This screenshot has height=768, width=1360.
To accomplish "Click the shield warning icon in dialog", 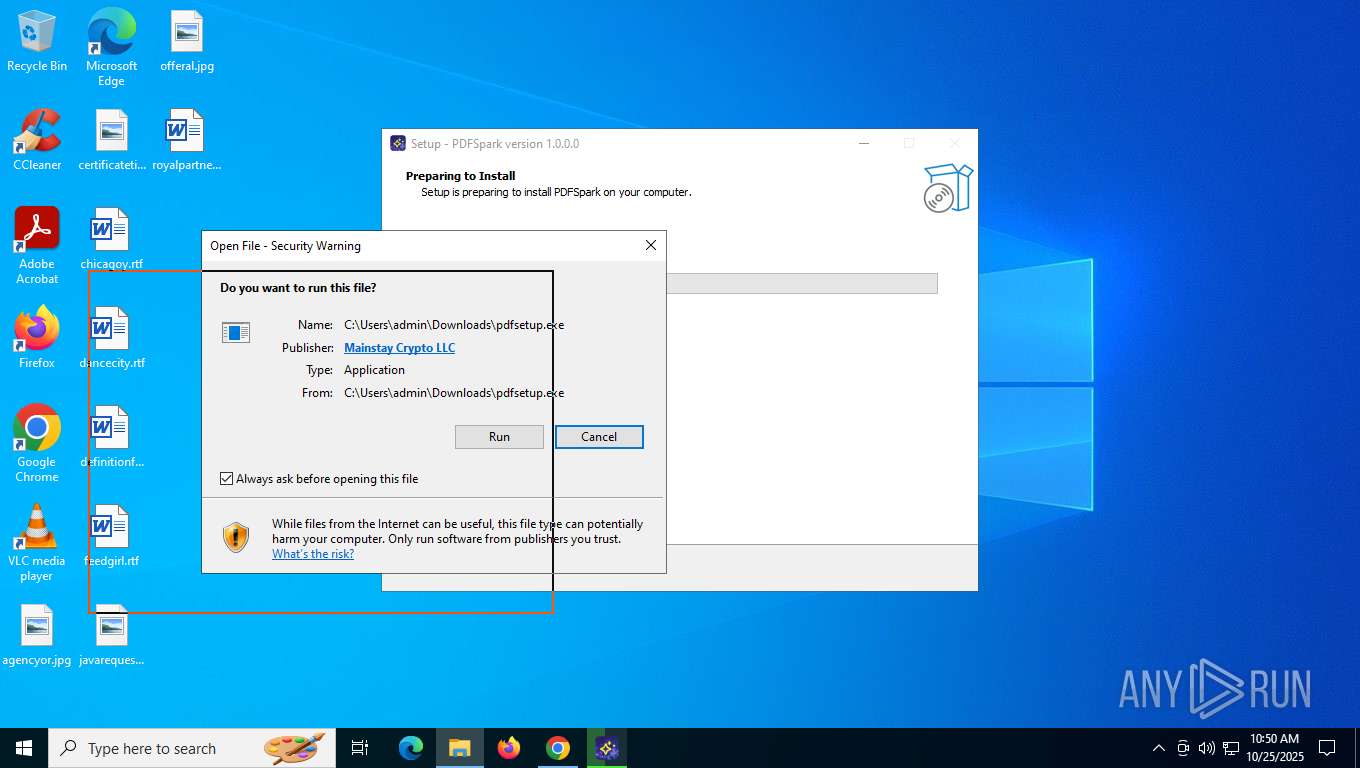I will tap(236, 538).
